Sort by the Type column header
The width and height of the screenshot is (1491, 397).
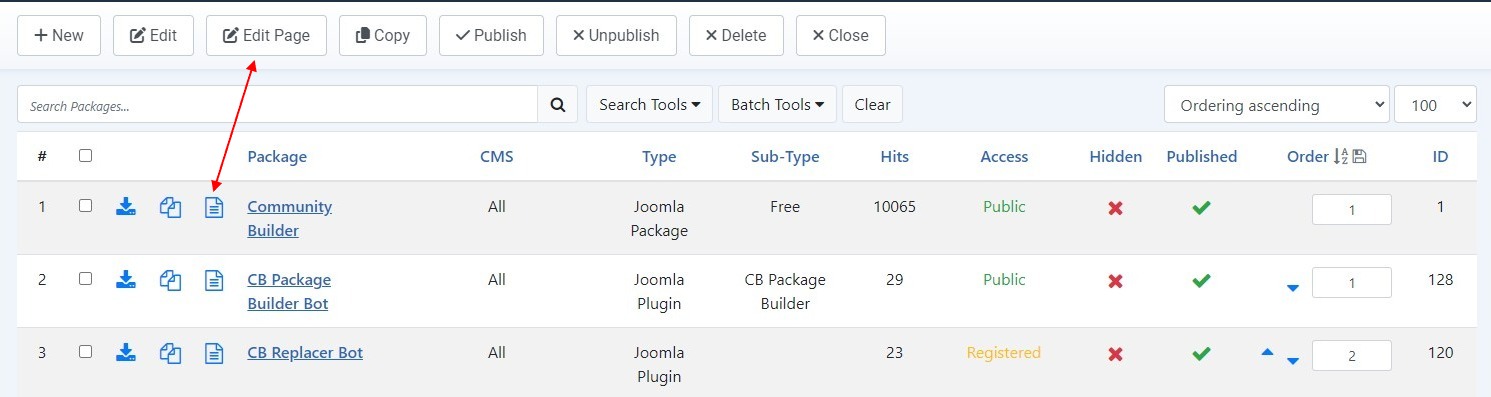pos(659,156)
